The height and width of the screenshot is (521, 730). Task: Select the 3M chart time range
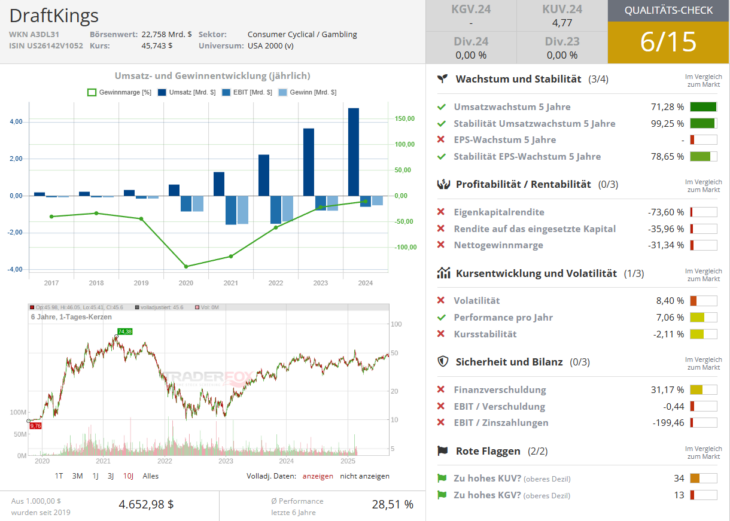77,476
